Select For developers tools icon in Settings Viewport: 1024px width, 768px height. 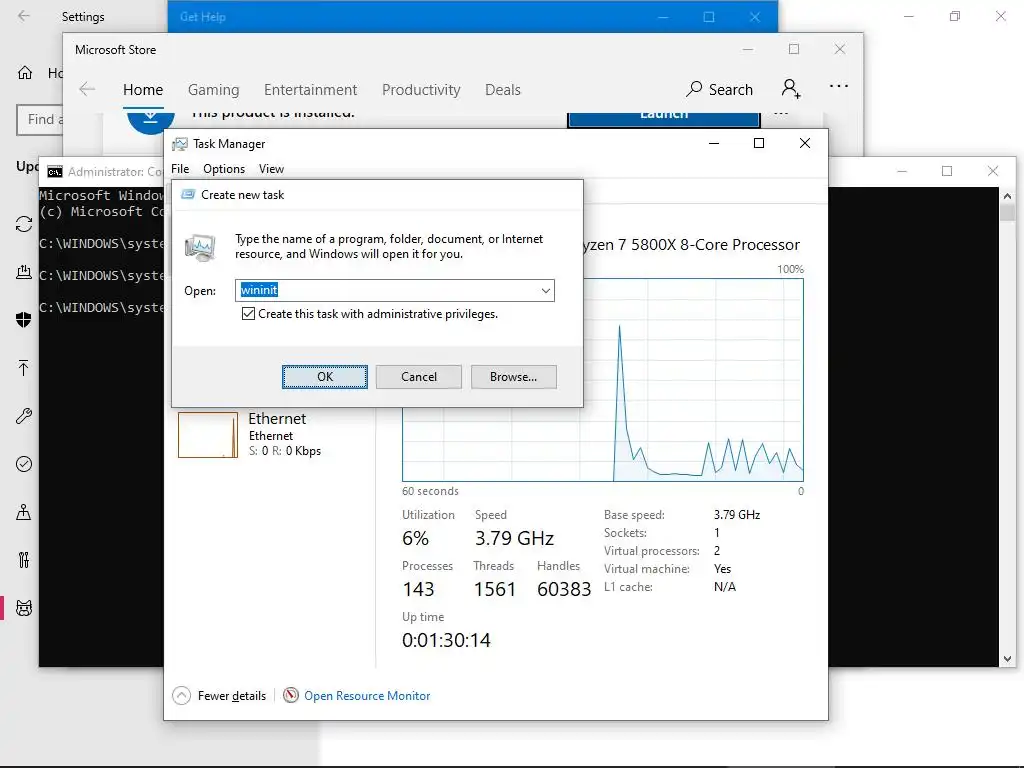coord(24,560)
